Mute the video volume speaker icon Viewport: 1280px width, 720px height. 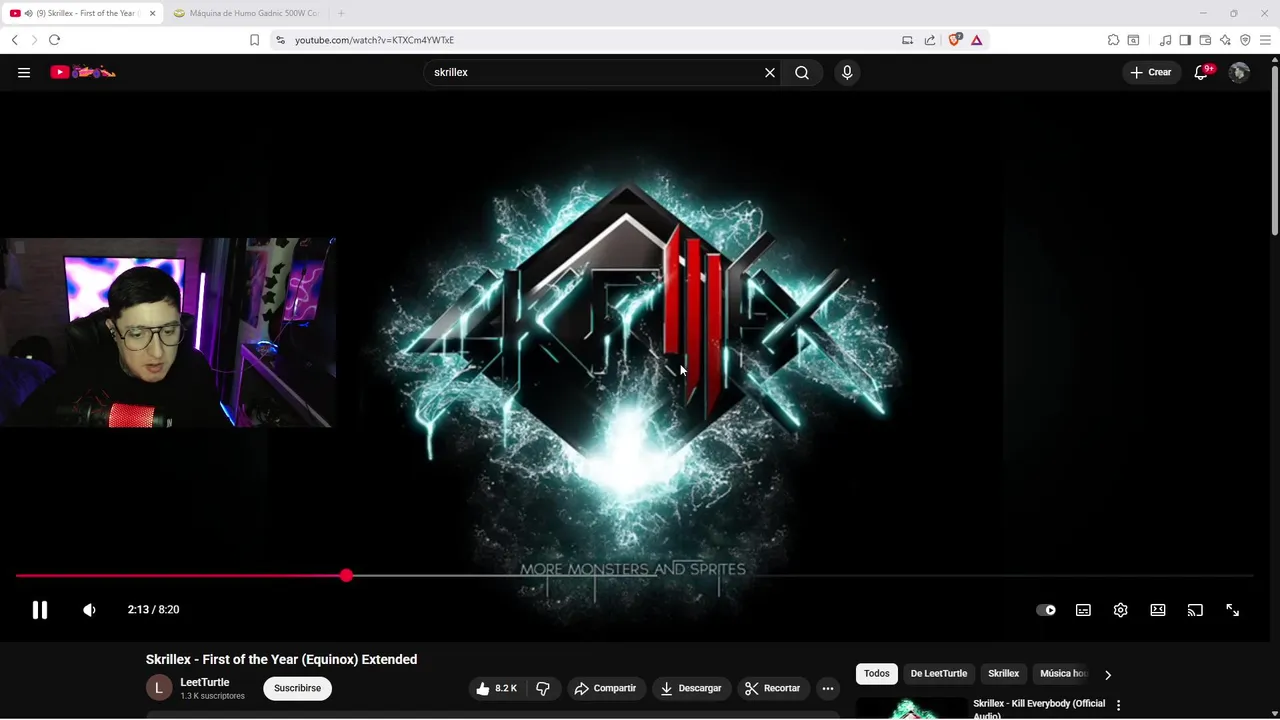(x=89, y=610)
